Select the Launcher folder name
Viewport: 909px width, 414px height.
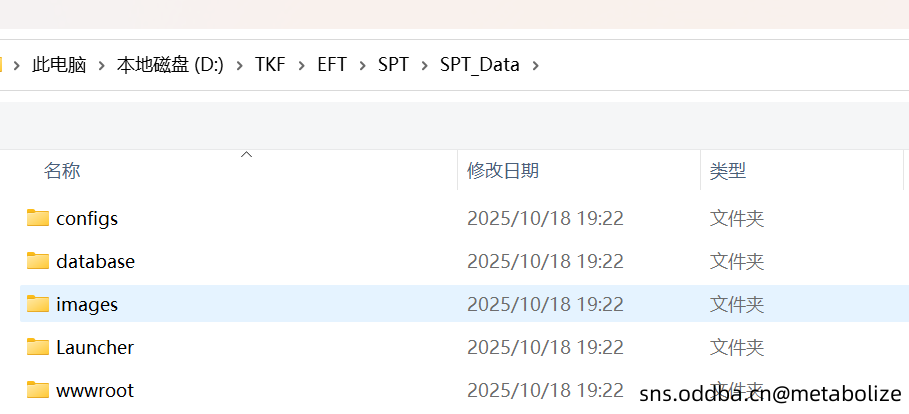[95, 347]
